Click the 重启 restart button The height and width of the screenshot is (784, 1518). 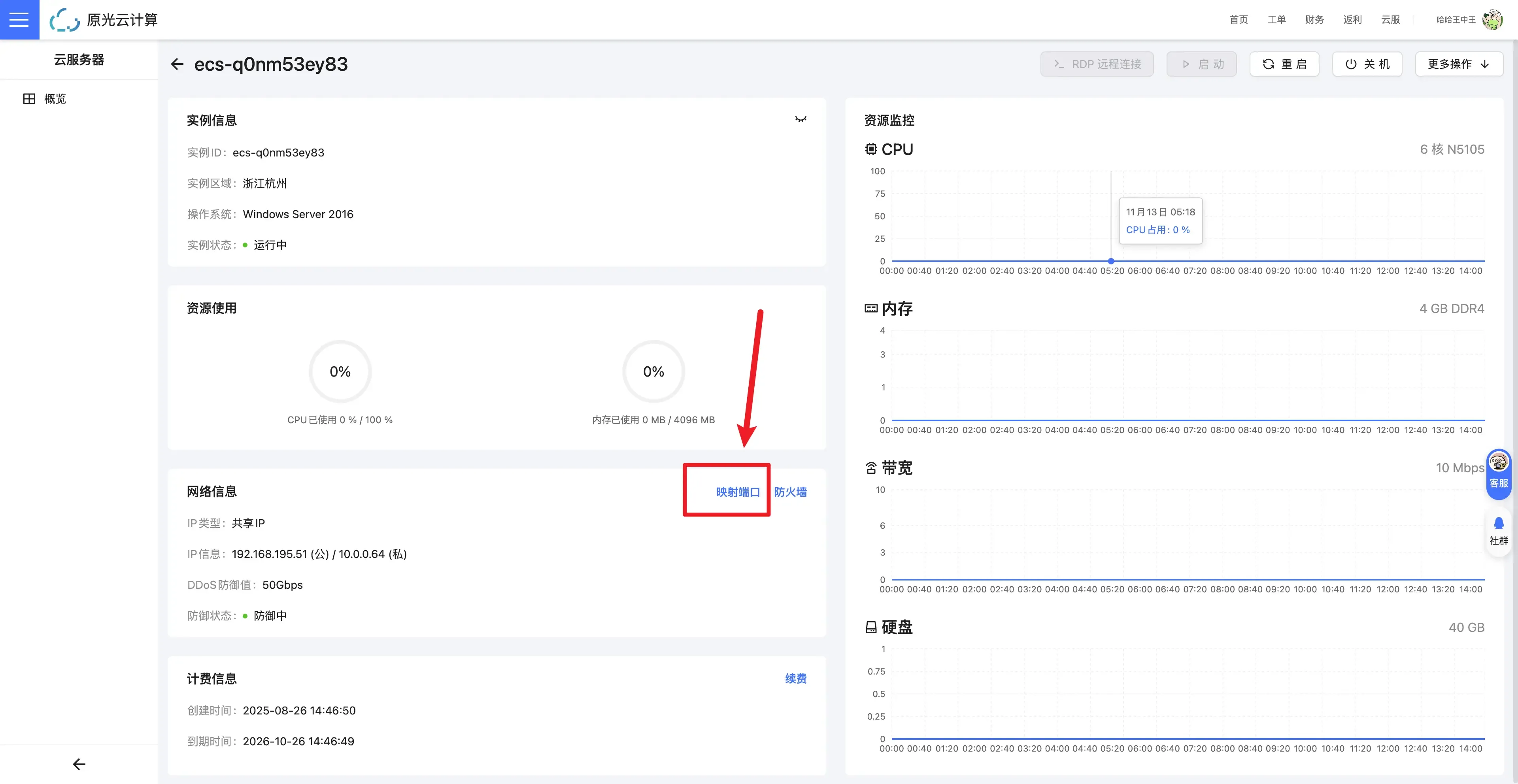(x=1284, y=64)
